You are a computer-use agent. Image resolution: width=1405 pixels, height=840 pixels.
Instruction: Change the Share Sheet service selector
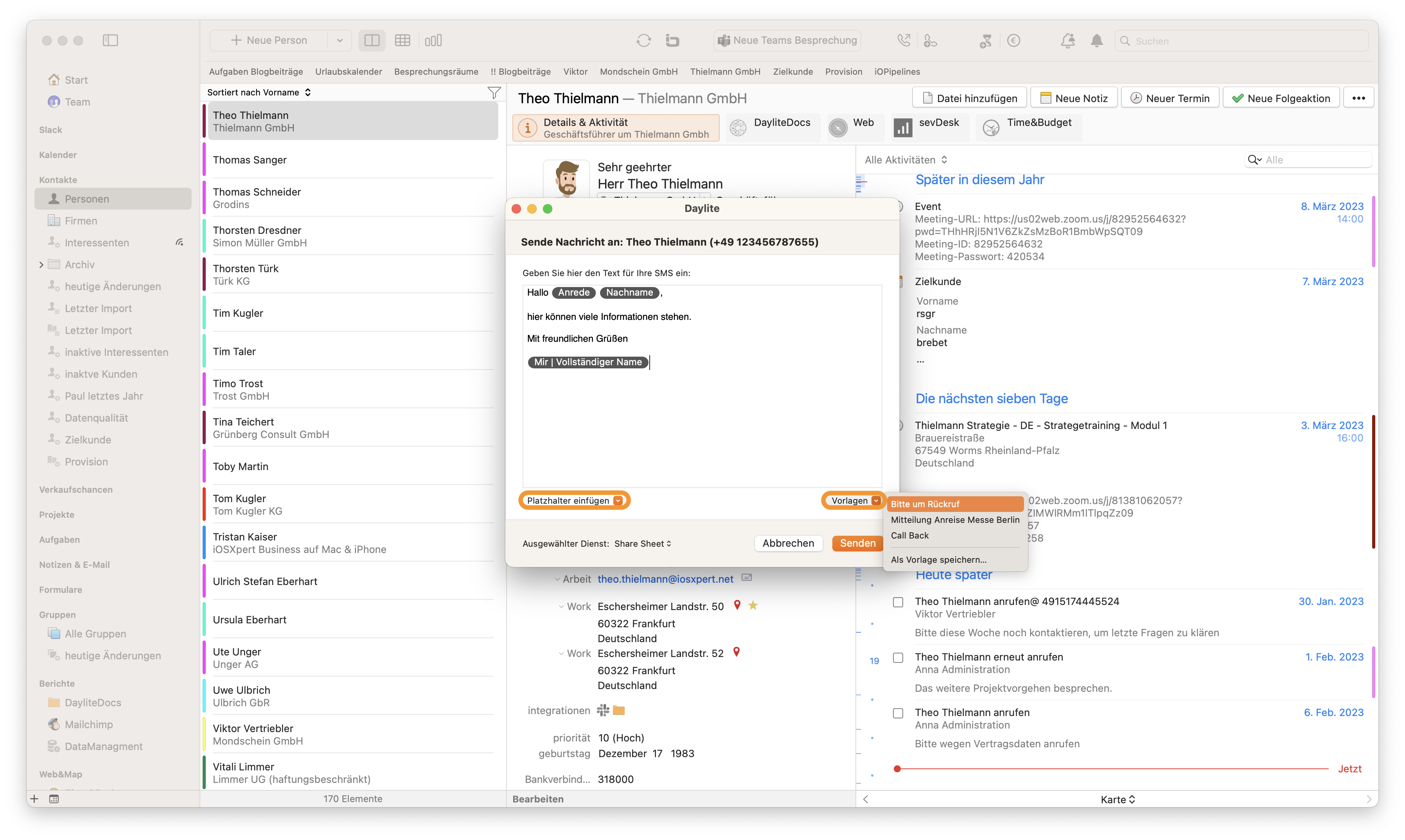coord(643,544)
